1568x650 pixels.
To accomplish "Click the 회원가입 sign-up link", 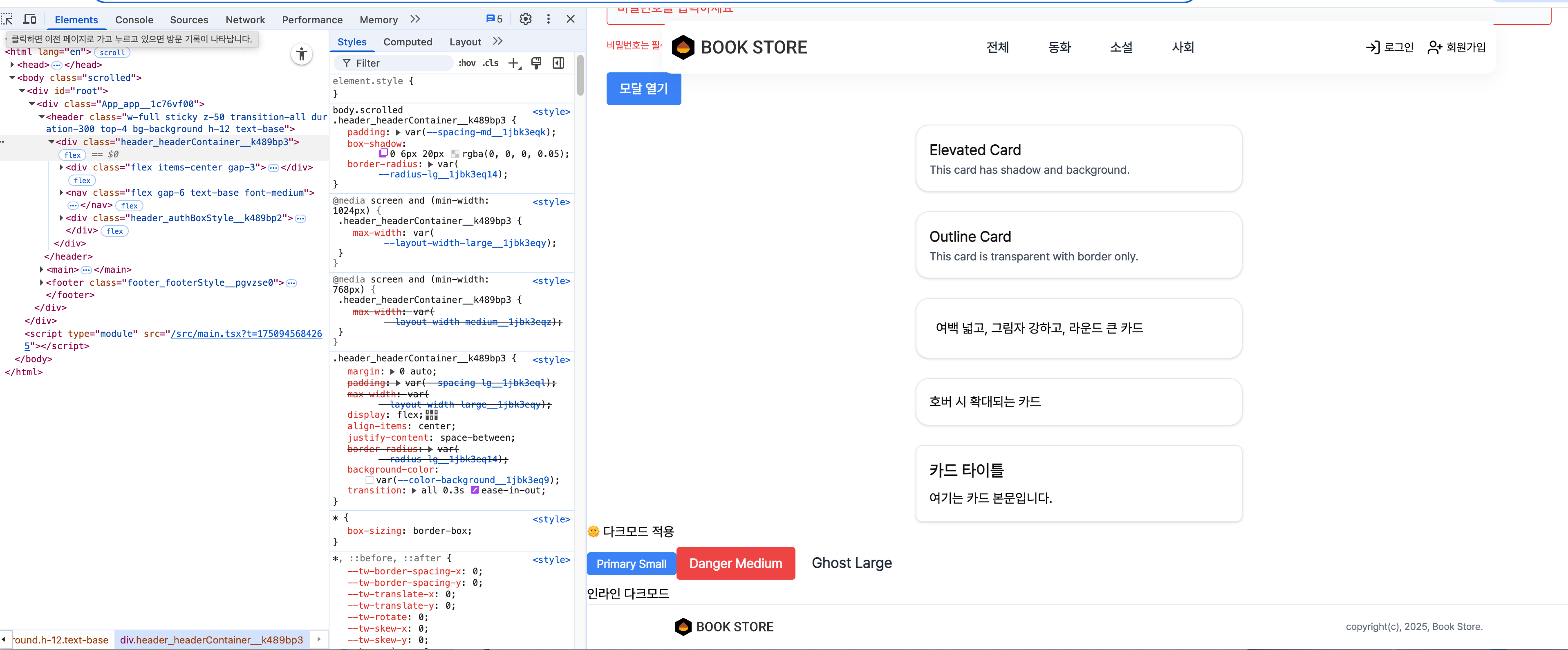I will 1456,47.
